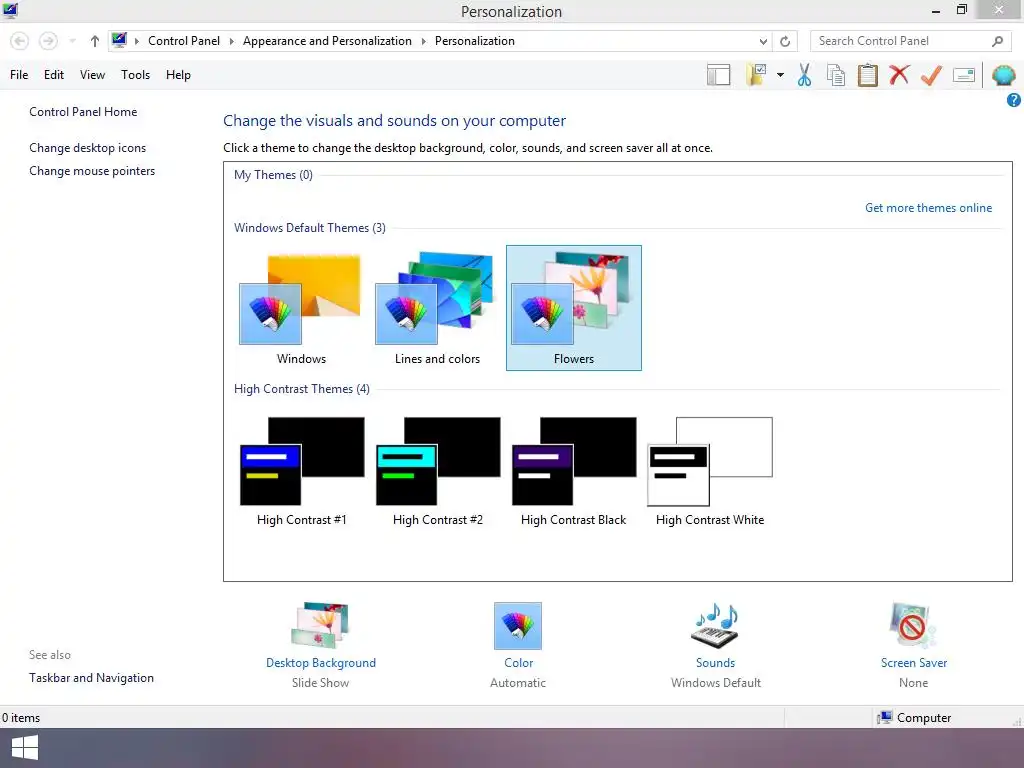Click the 0 items status bar text
1024x768 pixels.
(21, 718)
